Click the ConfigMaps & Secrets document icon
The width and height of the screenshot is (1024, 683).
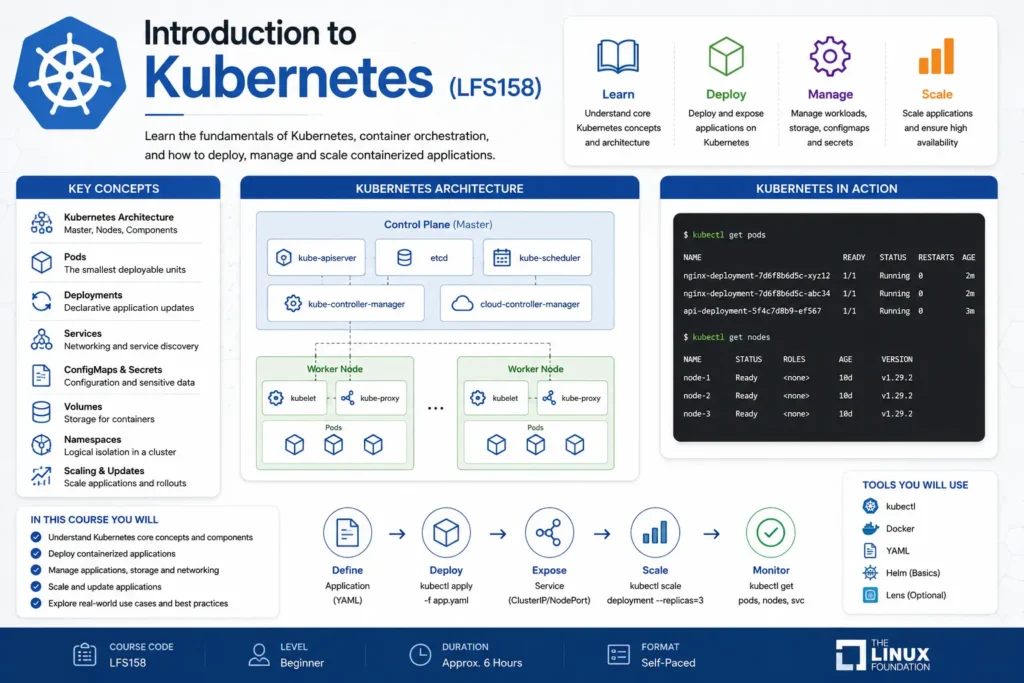41,375
